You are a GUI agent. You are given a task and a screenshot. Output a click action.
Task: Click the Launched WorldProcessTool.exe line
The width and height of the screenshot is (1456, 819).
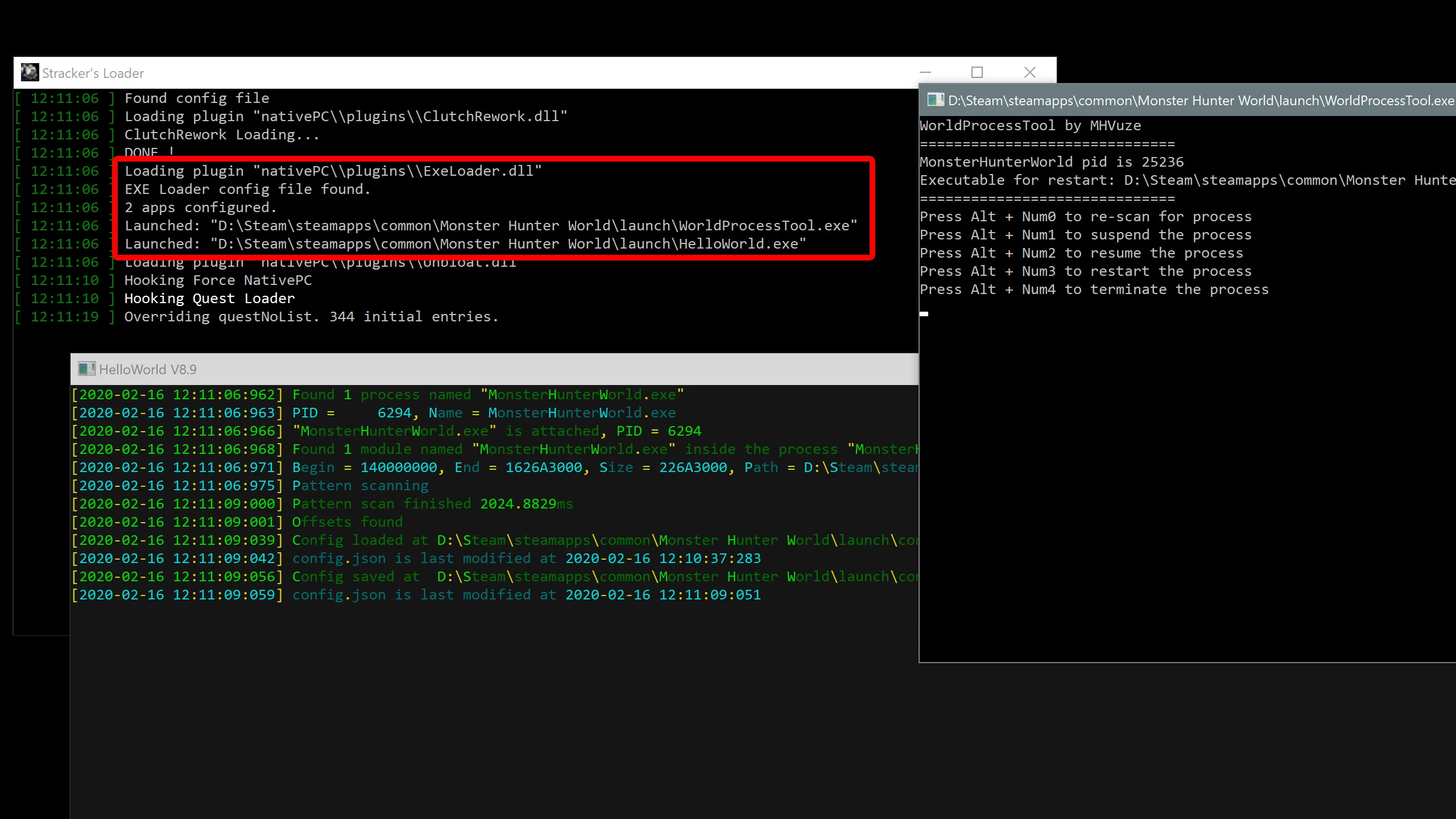point(491,226)
